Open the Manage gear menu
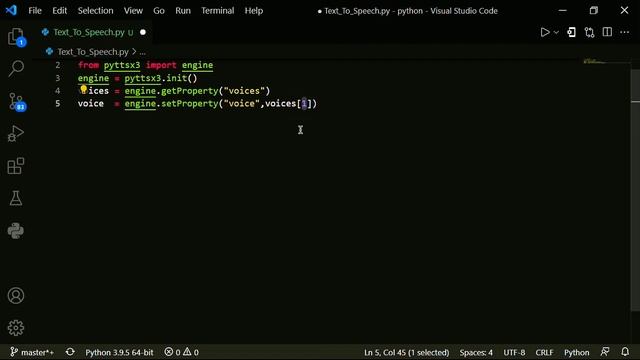Viewport: 640px width, 360px height. point(16,328)
